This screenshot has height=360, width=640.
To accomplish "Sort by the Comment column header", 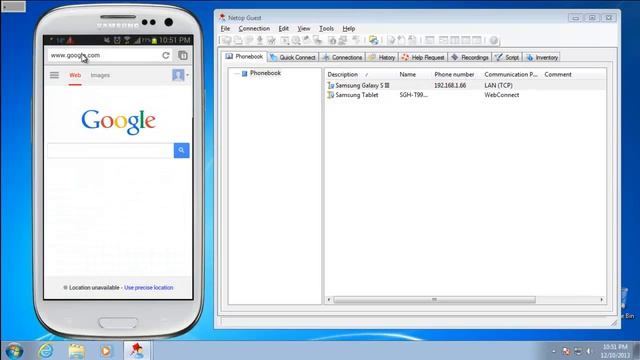I will pos(558,74).
